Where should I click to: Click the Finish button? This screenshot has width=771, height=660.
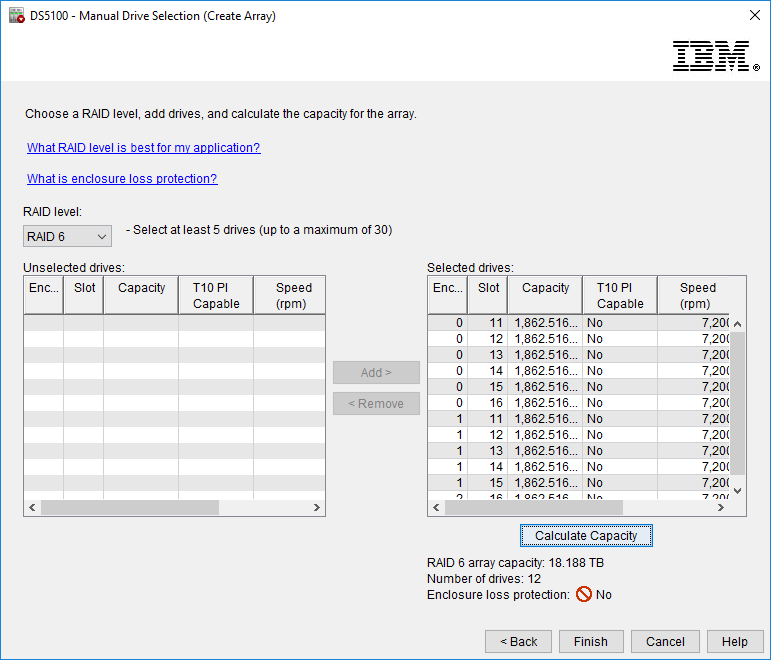(x=590, y=642)
